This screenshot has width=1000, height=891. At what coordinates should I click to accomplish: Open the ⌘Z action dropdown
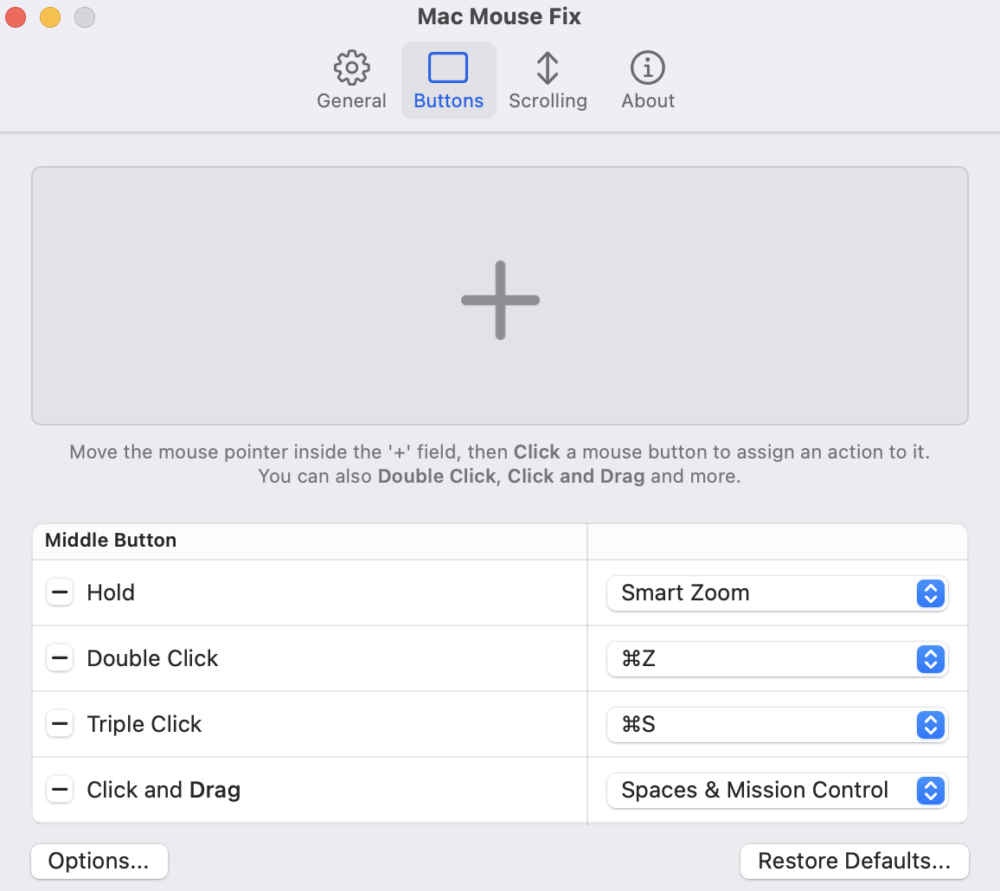click(777, 659)
